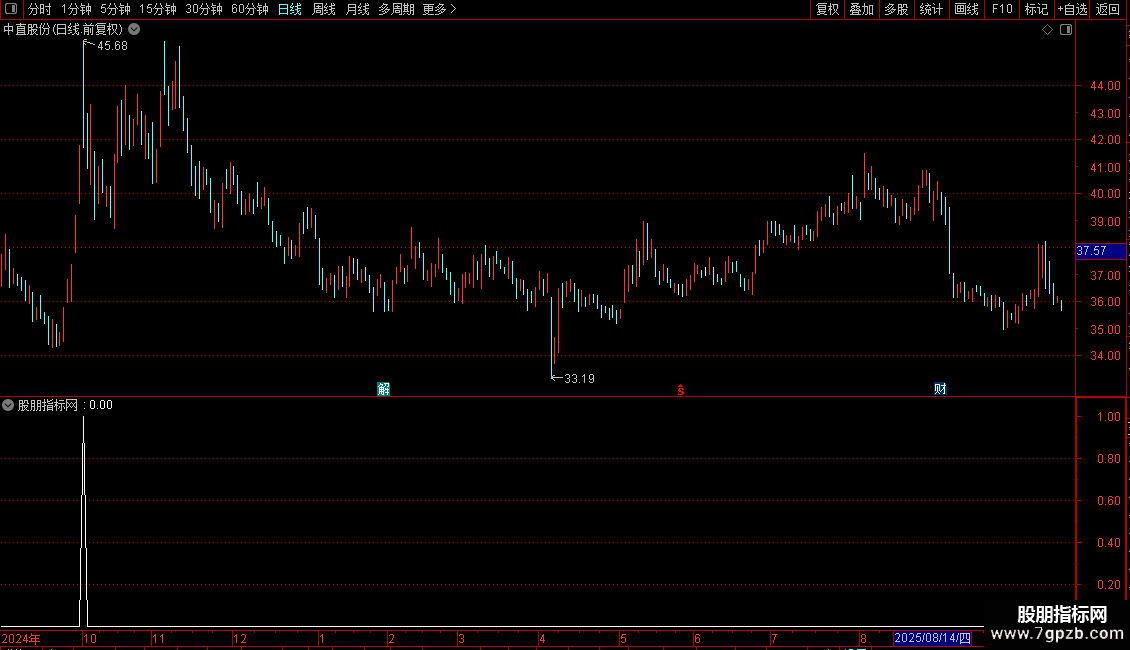Select the 1分钟 period tab
This screenshot has height=650, width=1130.
click(x=76, y=9)
